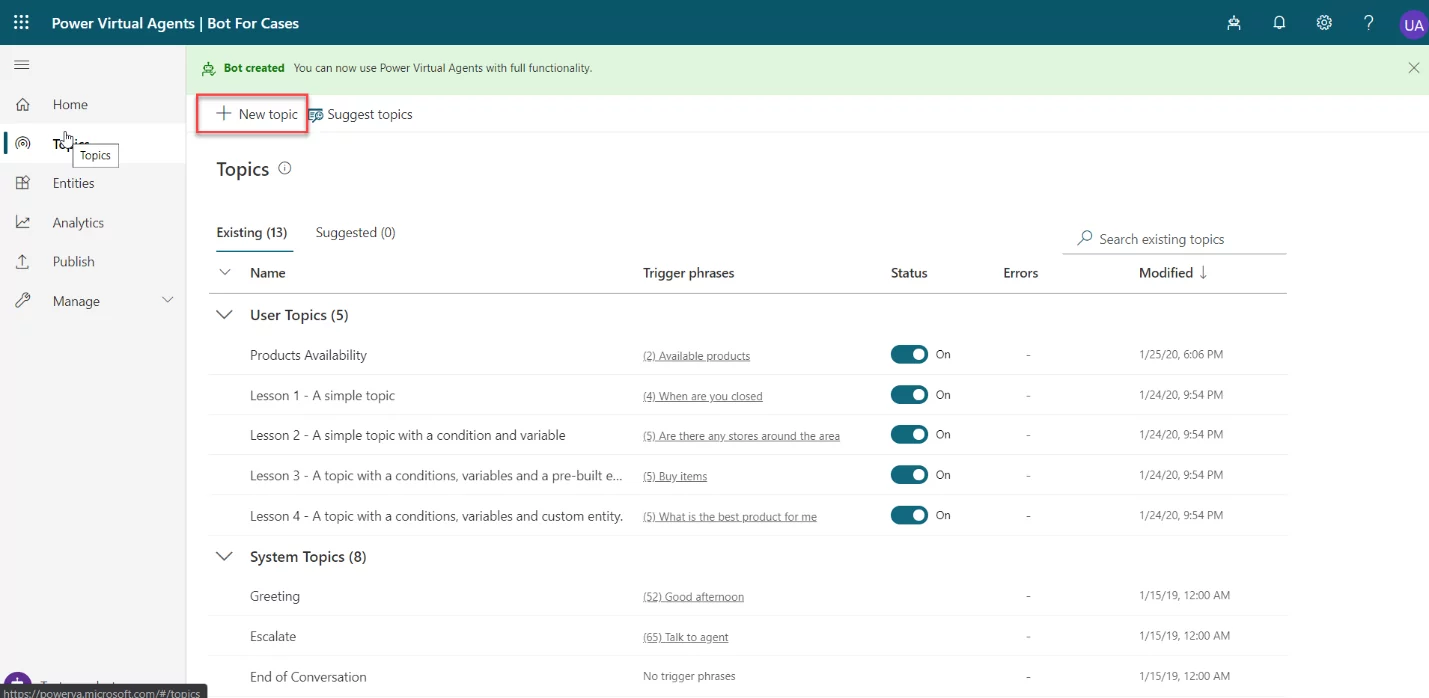Collapse the User Topics group

click(x=225, y=315)
